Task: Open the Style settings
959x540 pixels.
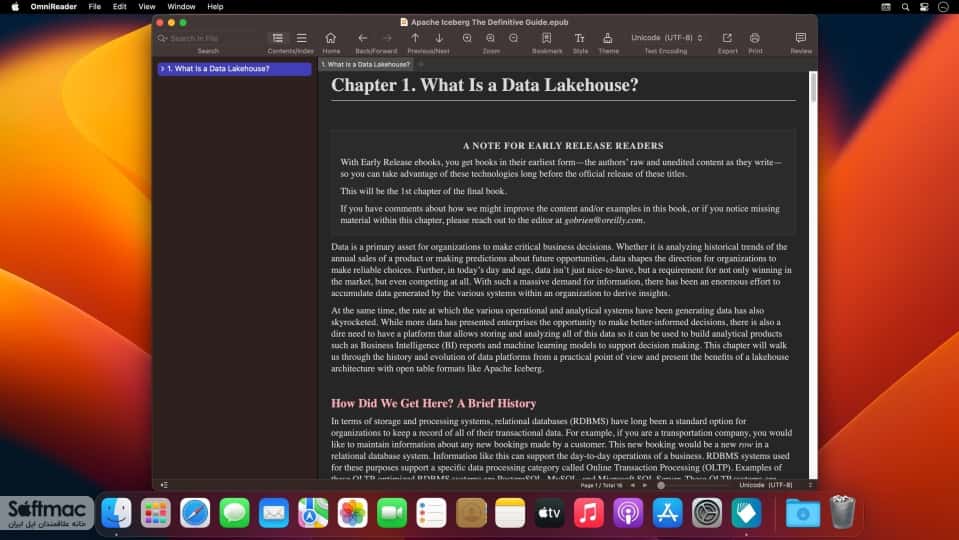Action: 579,38
